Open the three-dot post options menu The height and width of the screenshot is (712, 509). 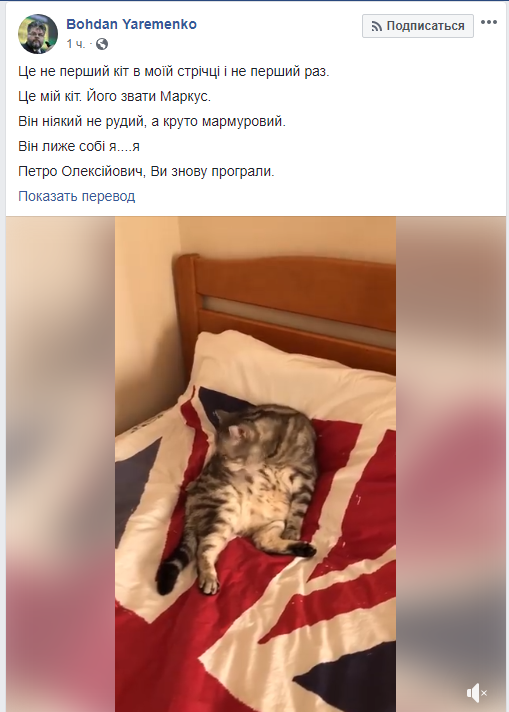coord(489,22)
